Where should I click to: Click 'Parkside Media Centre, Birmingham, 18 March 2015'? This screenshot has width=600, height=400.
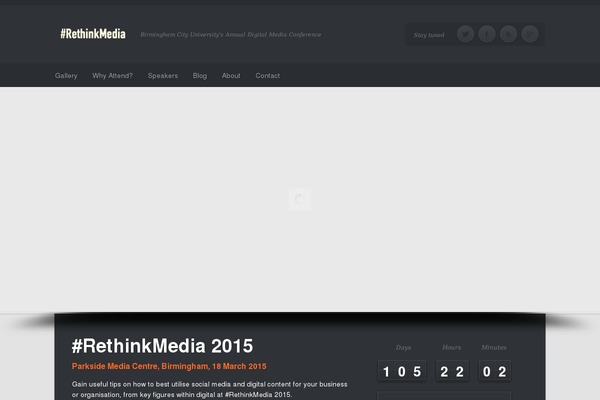169,366
